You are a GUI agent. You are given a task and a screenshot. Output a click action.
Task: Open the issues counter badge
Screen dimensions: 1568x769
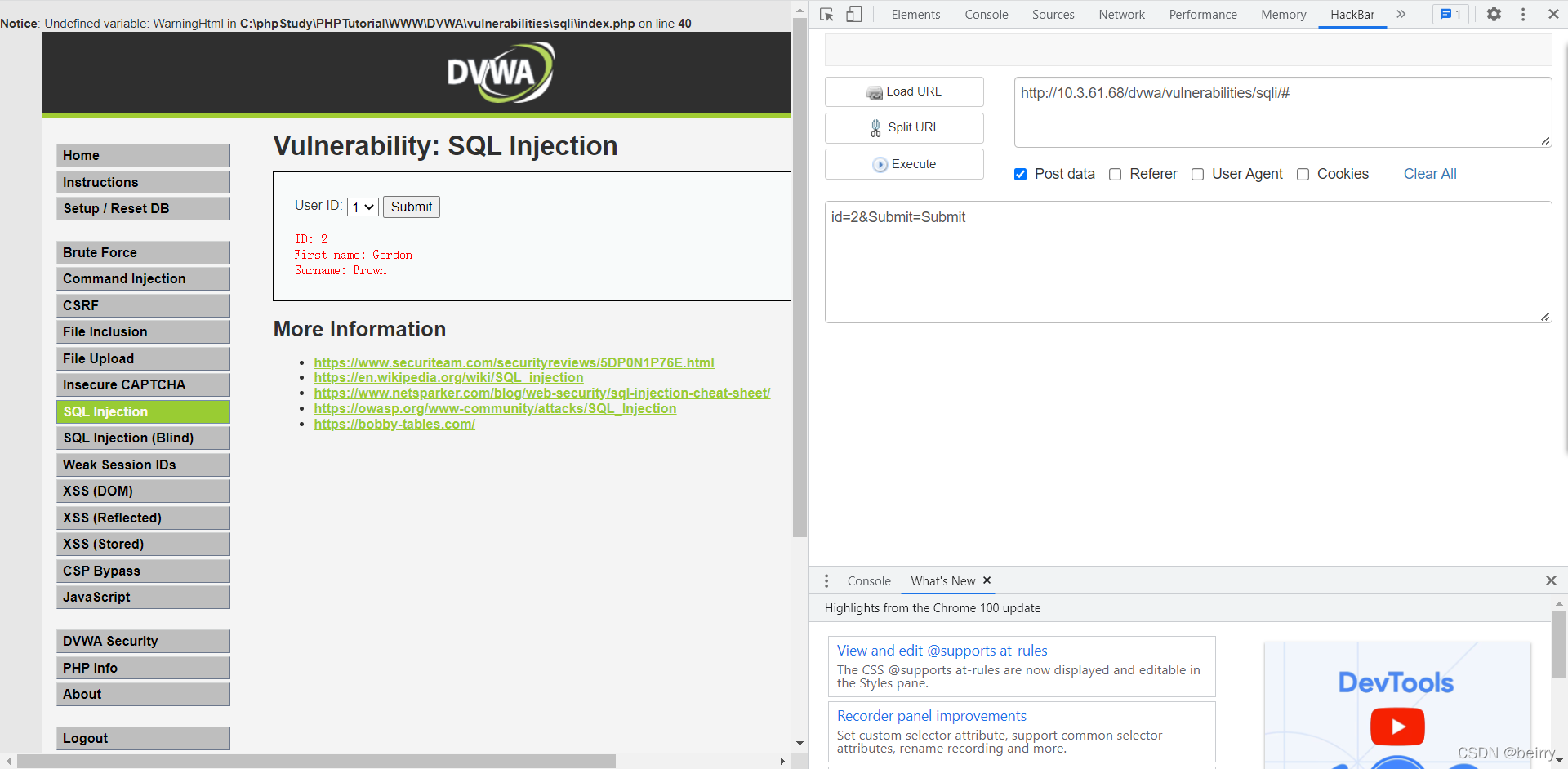point(1450,14)
